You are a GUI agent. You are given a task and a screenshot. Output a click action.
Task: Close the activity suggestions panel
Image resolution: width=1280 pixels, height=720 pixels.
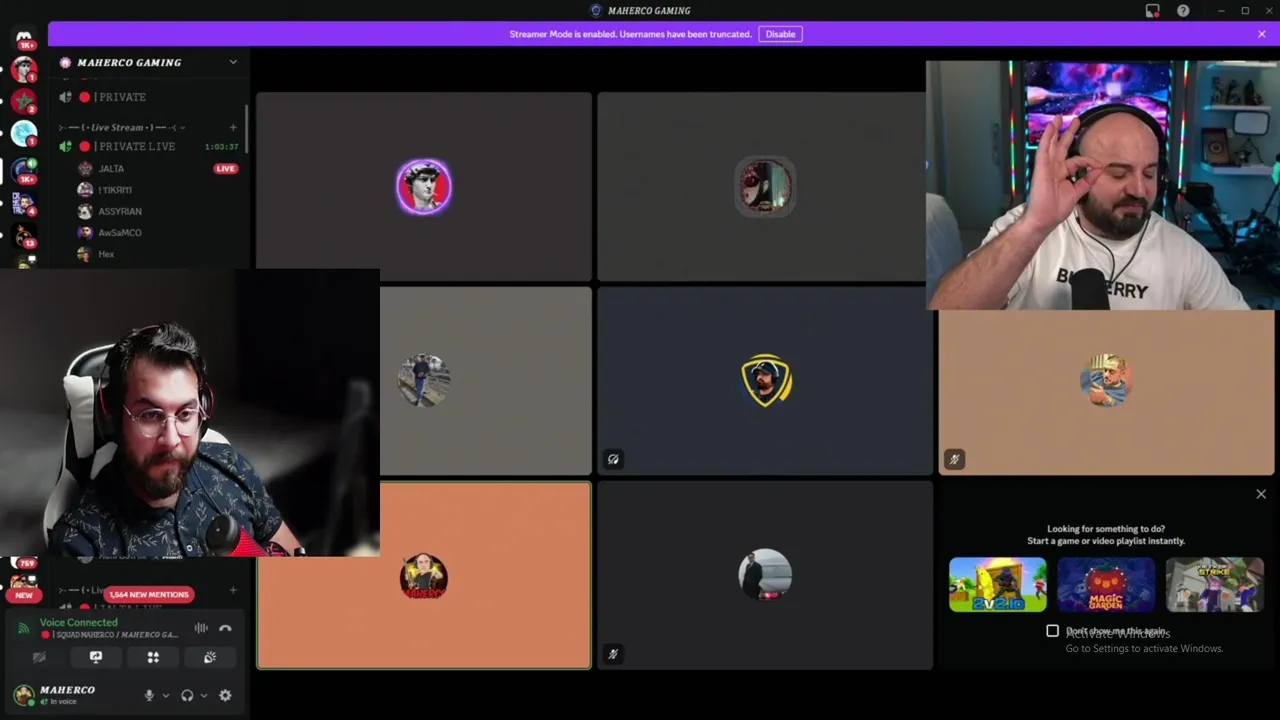coord(1261,494)
